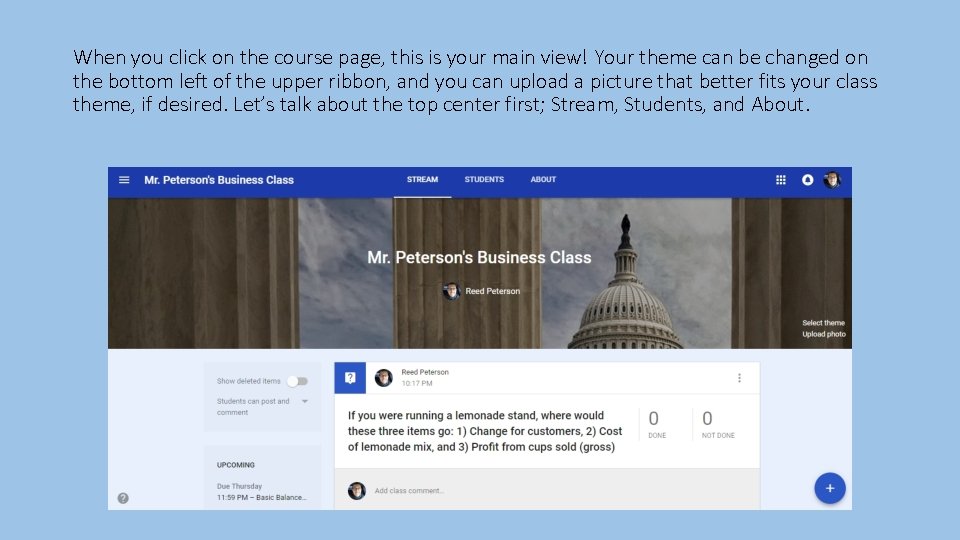Switch to the Students tab
The image size is (960, 540).
point(484,180)
